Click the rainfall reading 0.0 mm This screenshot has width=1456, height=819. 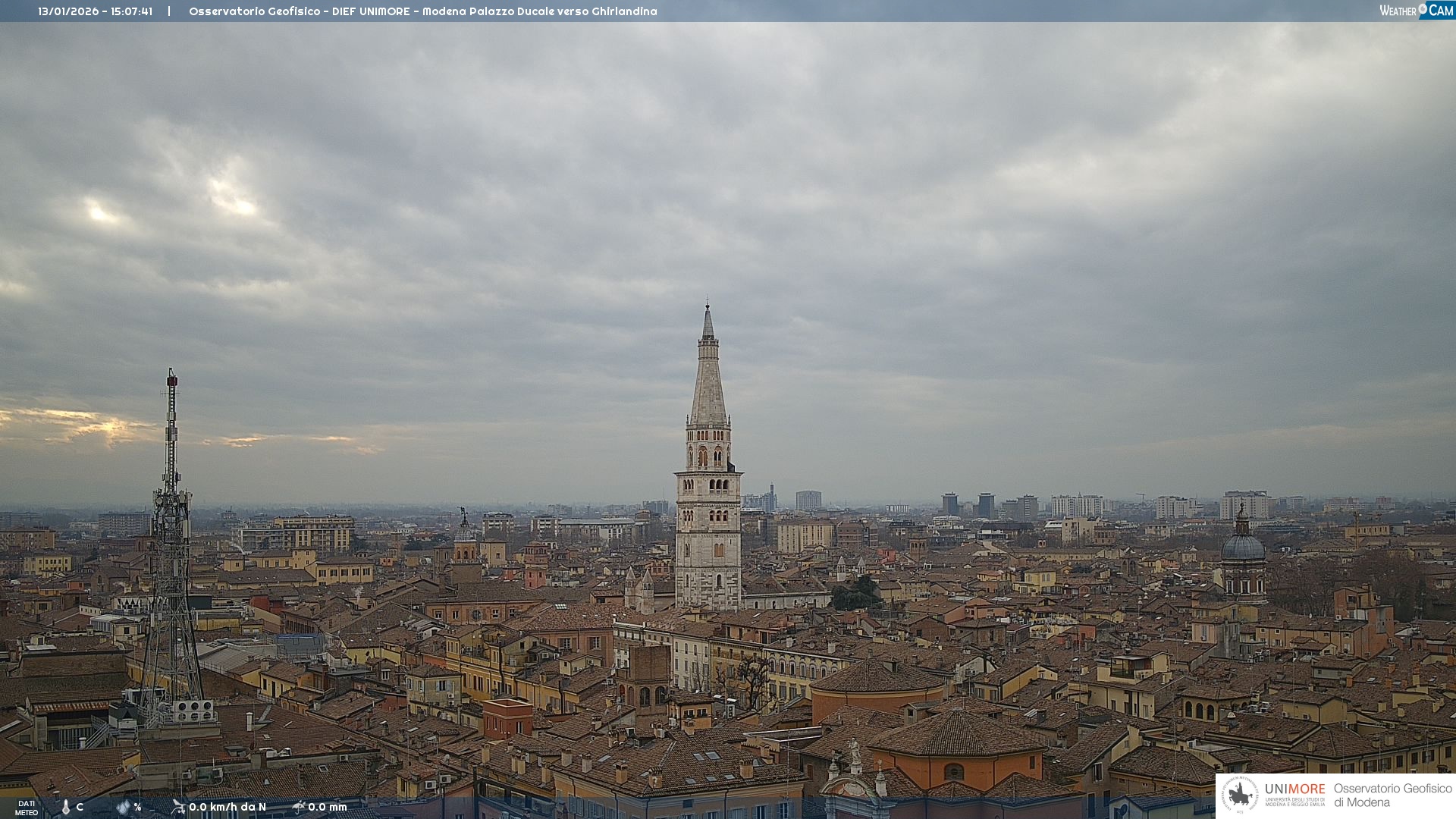coord(328,807)
